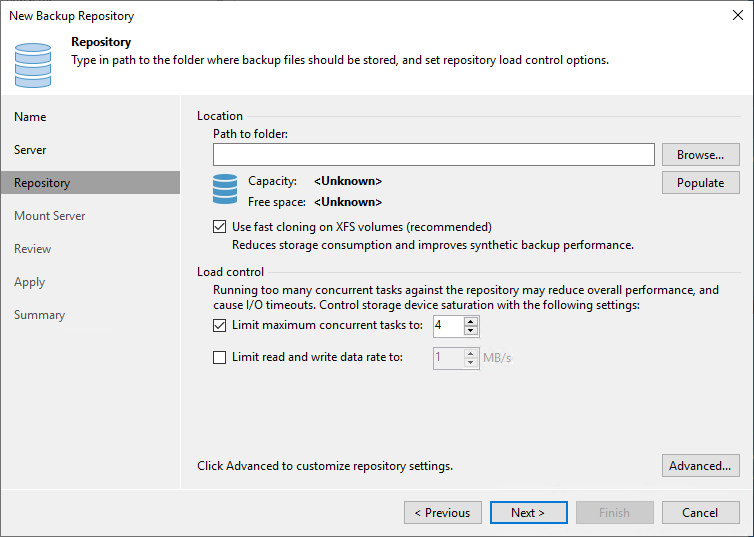Click inside the Path to folder field

(433, 154)
